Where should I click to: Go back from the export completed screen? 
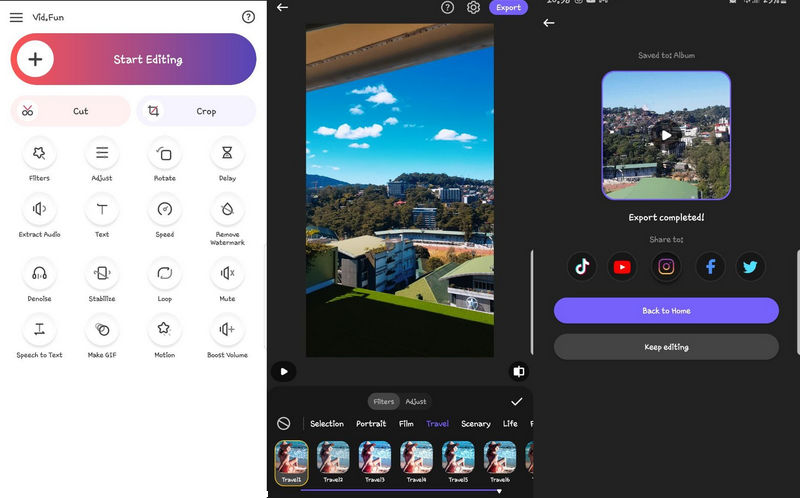pos(549,23)
